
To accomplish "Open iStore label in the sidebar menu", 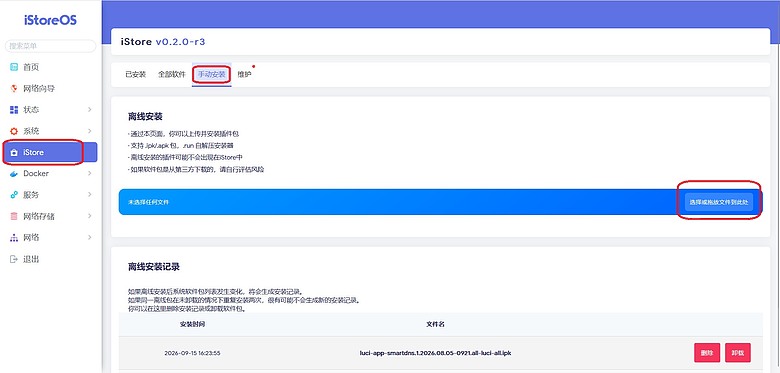I will pyautogui.click(x=33, y=153).
